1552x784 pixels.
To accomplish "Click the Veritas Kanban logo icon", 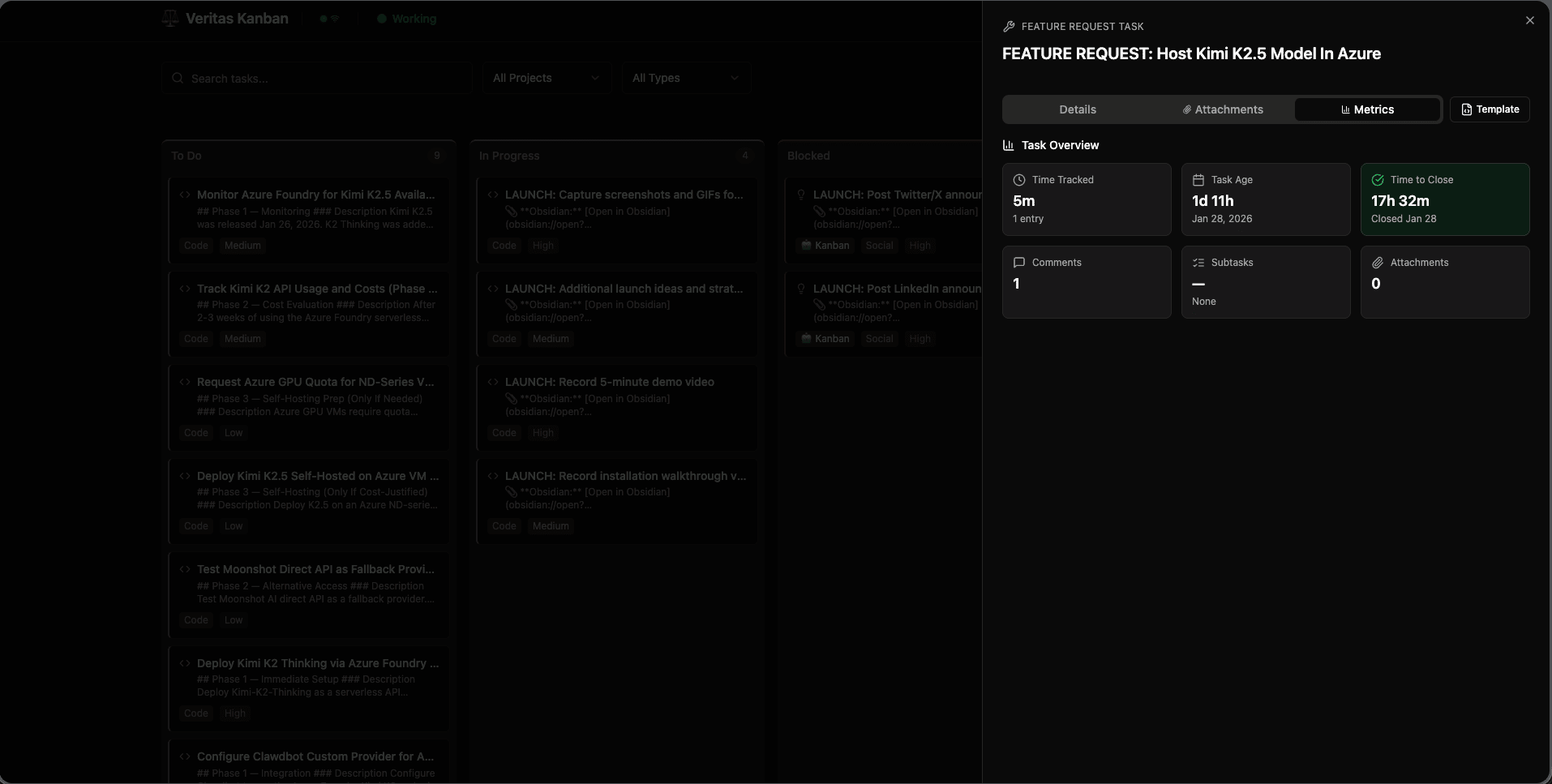I will (x=170, y=19).
